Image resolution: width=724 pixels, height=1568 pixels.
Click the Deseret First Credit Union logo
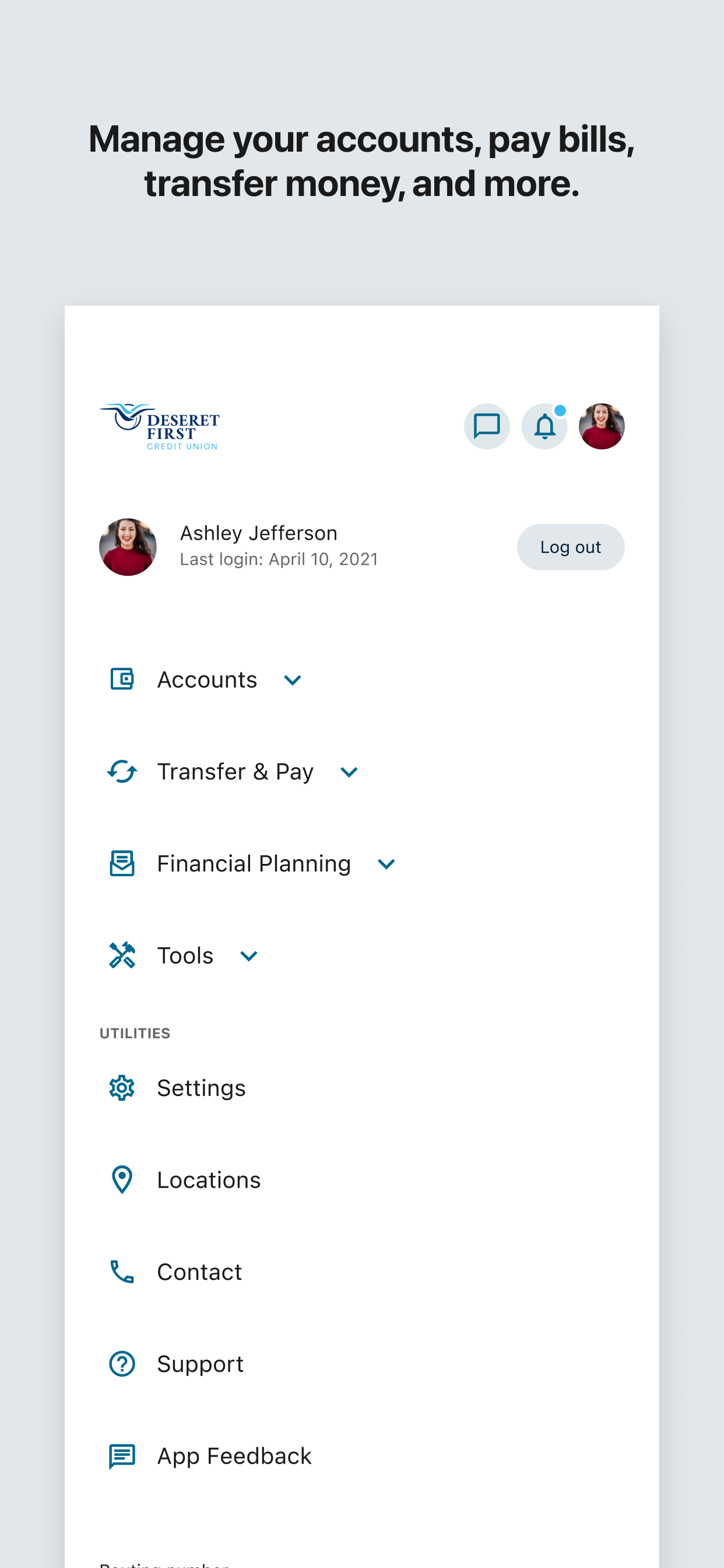[159, 426]
